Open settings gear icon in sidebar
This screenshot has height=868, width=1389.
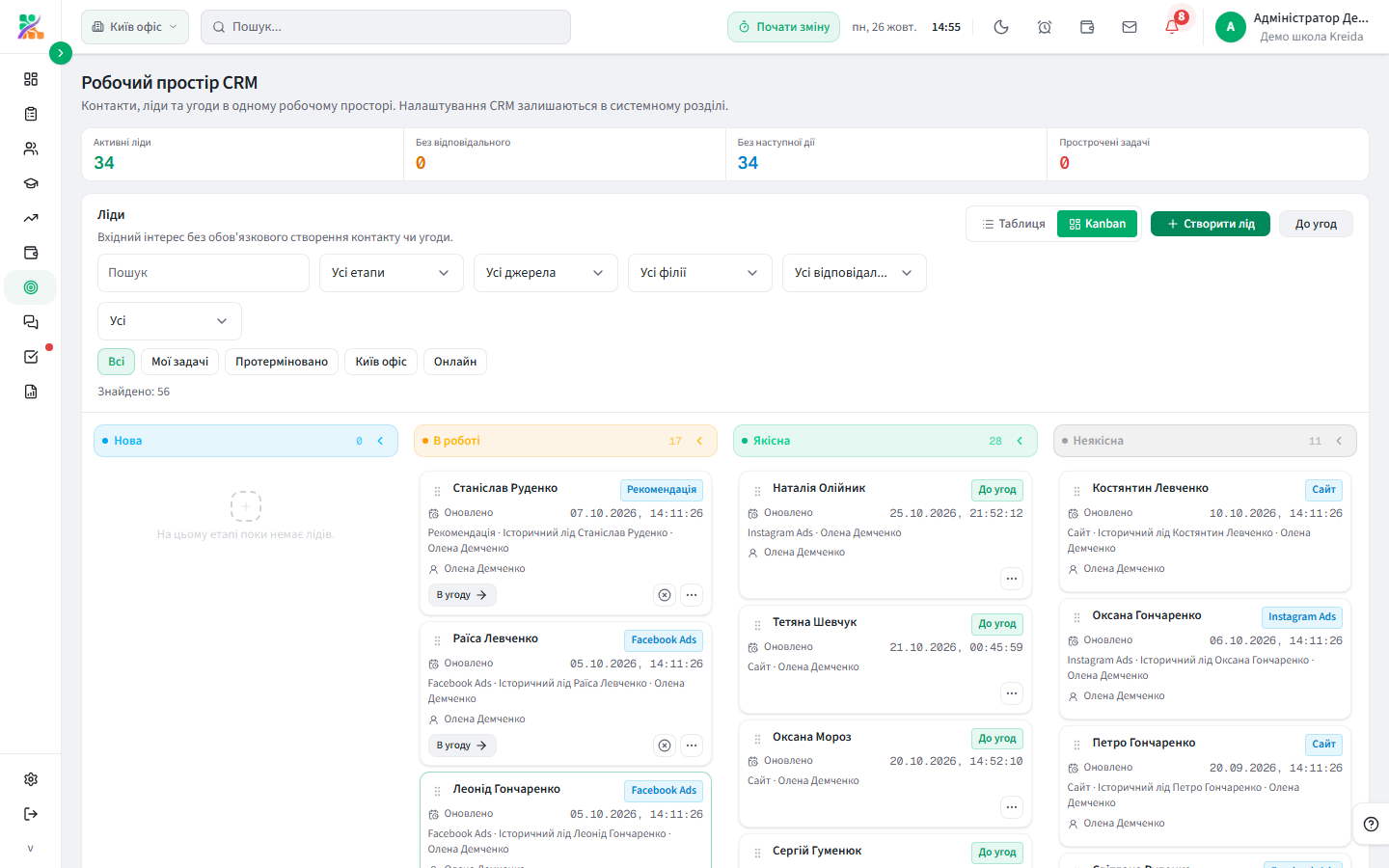click(31, 779)
